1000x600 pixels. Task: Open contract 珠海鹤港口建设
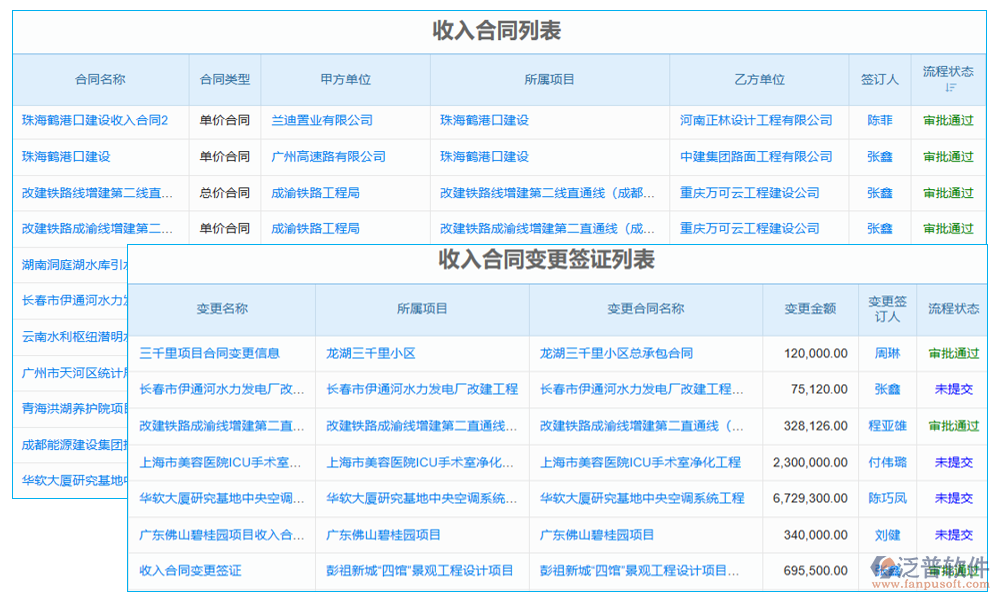[68, 156]
